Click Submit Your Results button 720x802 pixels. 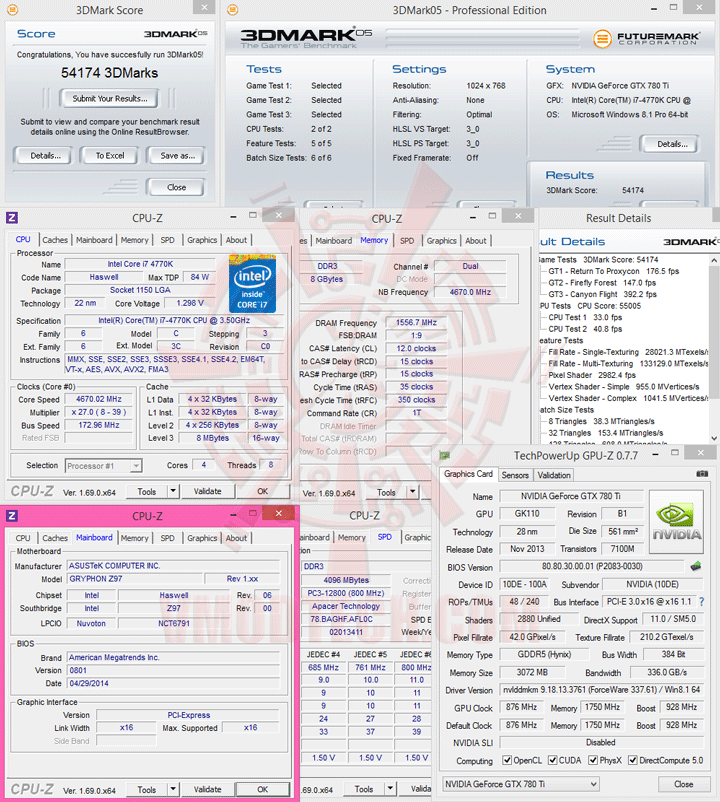(x=110, y=98)
